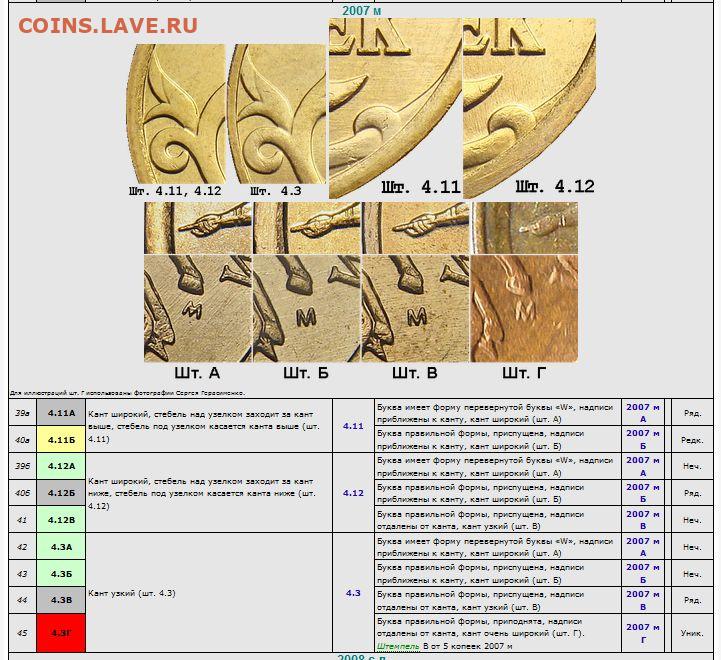Click row number 43
Viewport: 721px width, 660px height.
[23, 574]
